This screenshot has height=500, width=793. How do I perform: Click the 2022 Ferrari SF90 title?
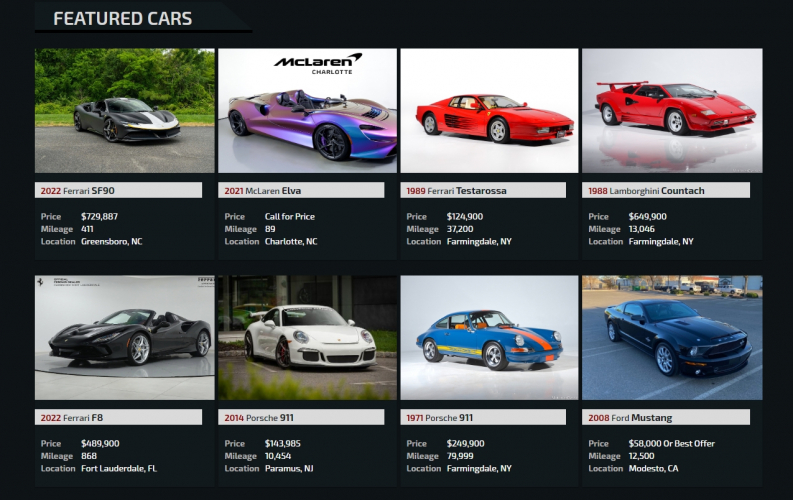[77, 191]
